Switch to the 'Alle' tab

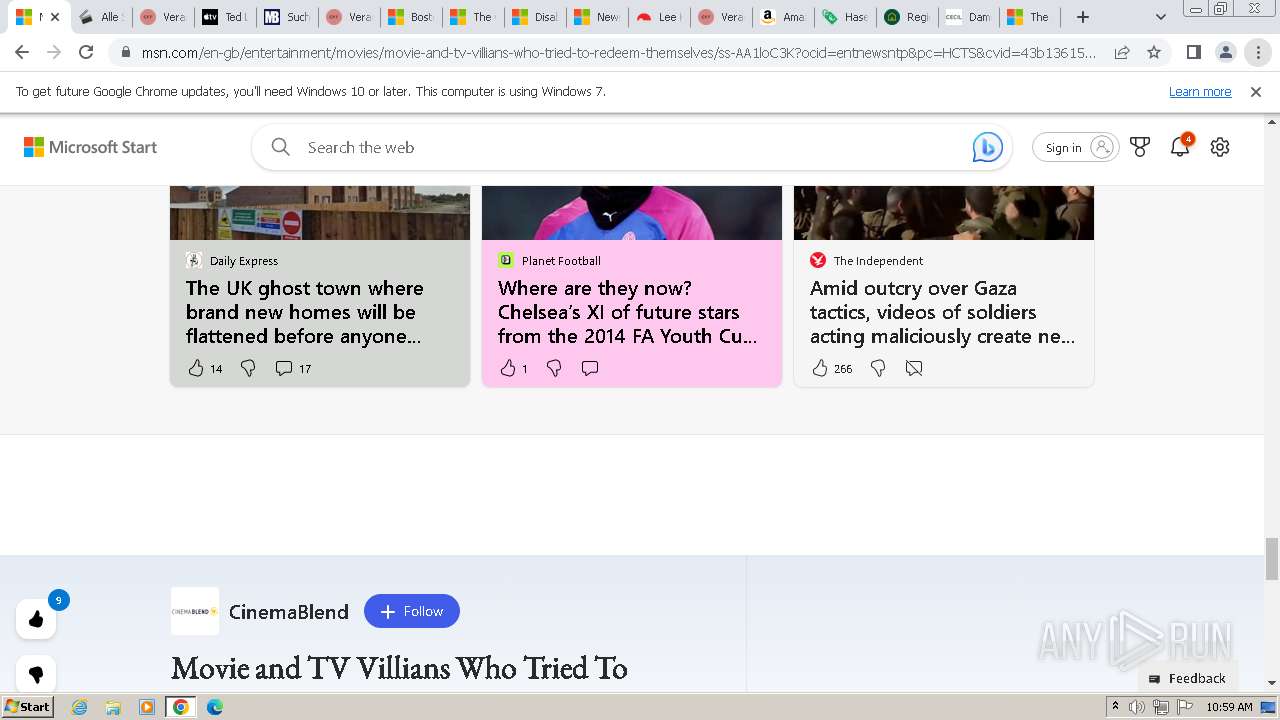(101, 17)
